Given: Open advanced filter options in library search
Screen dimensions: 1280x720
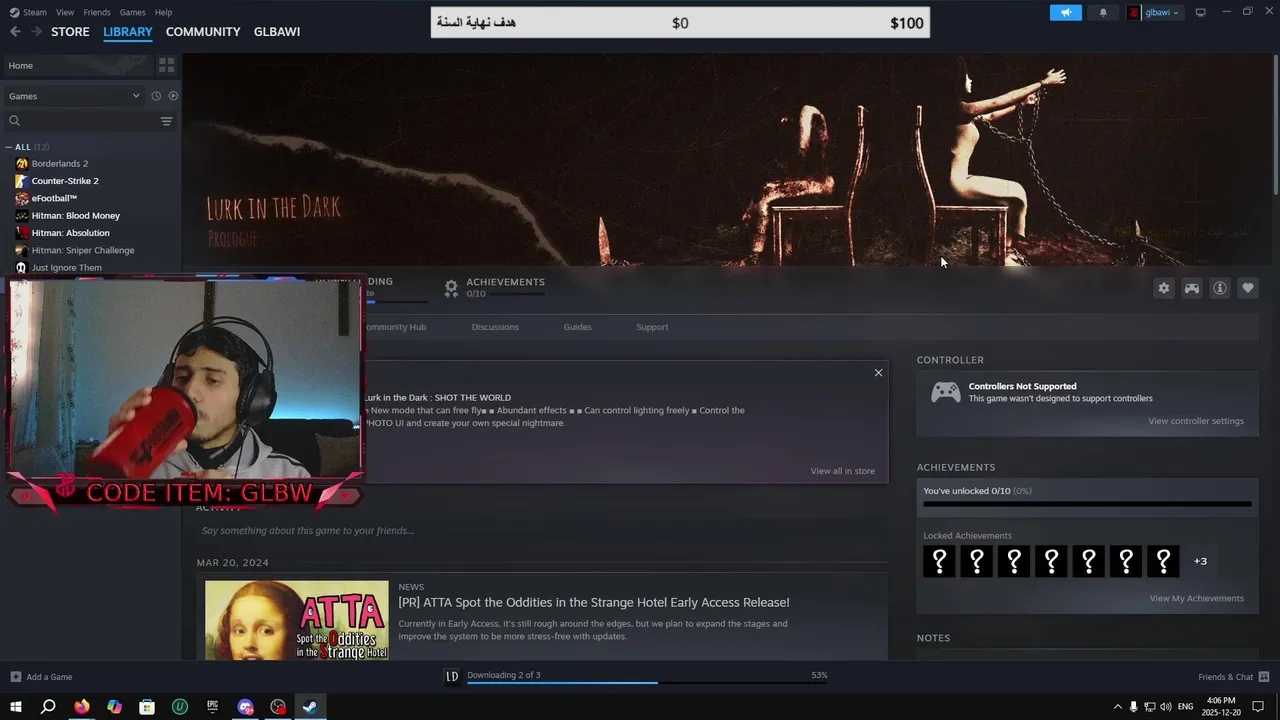Looking at the screenshot, I should point(167,121).
